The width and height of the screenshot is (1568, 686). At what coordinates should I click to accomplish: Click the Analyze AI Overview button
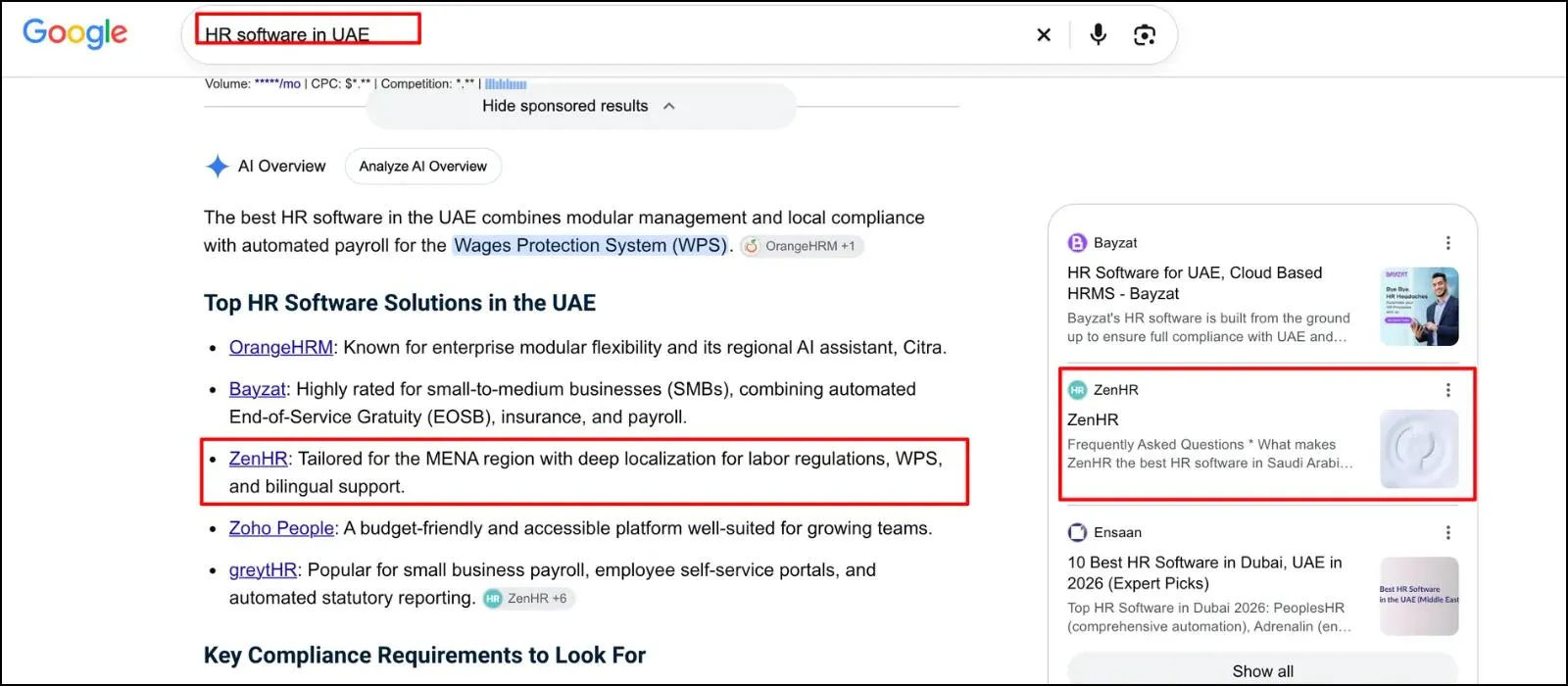click(423, 167)
